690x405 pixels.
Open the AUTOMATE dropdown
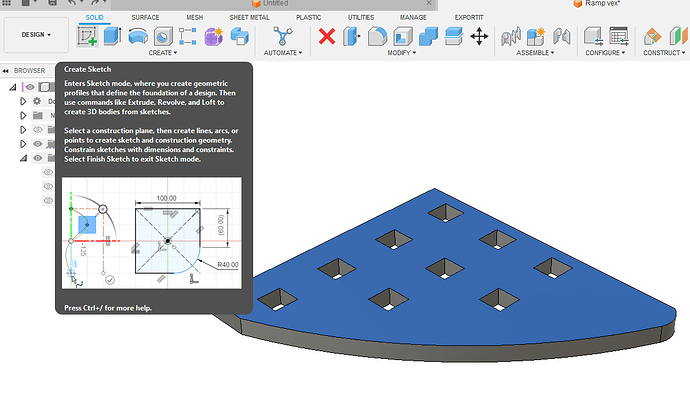pos(283,53)
